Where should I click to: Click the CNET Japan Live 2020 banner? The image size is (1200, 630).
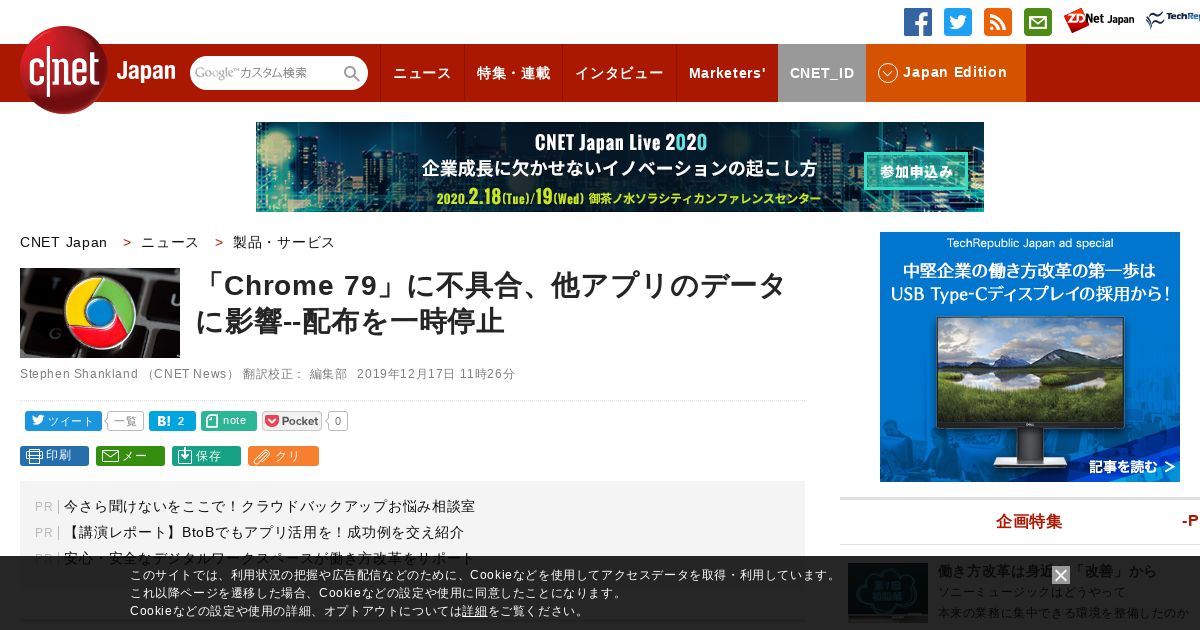click(620, 167)
